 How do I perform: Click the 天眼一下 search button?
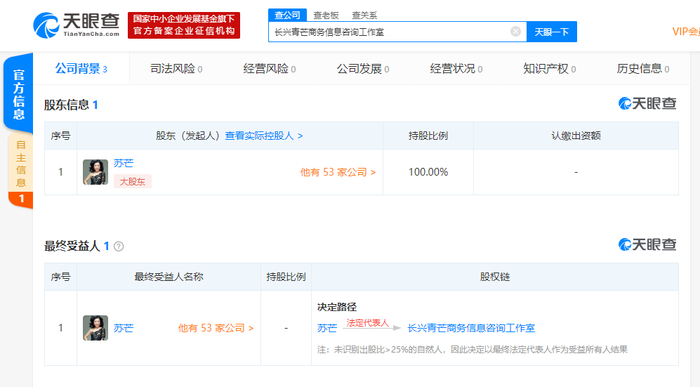pyautogui.click(x=552, y=32)
